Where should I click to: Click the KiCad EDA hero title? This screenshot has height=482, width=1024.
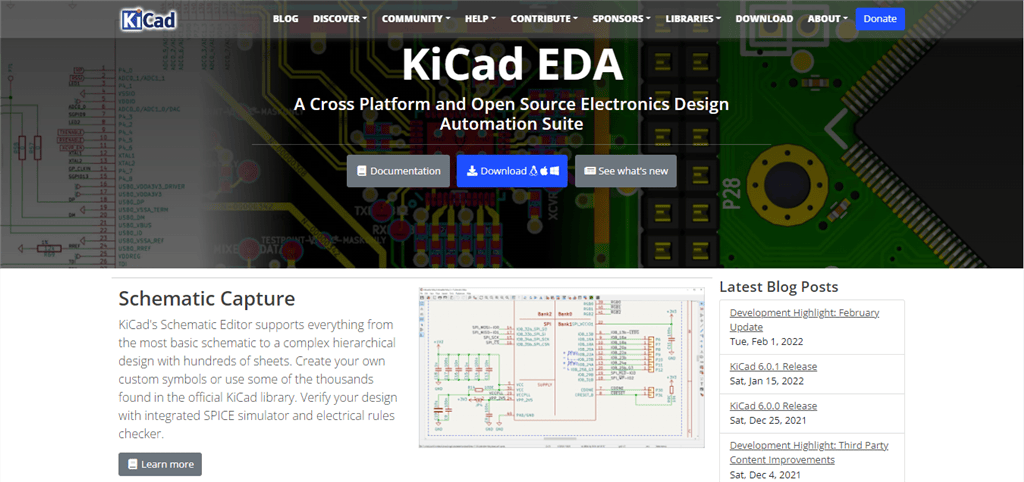coord(512,64)
